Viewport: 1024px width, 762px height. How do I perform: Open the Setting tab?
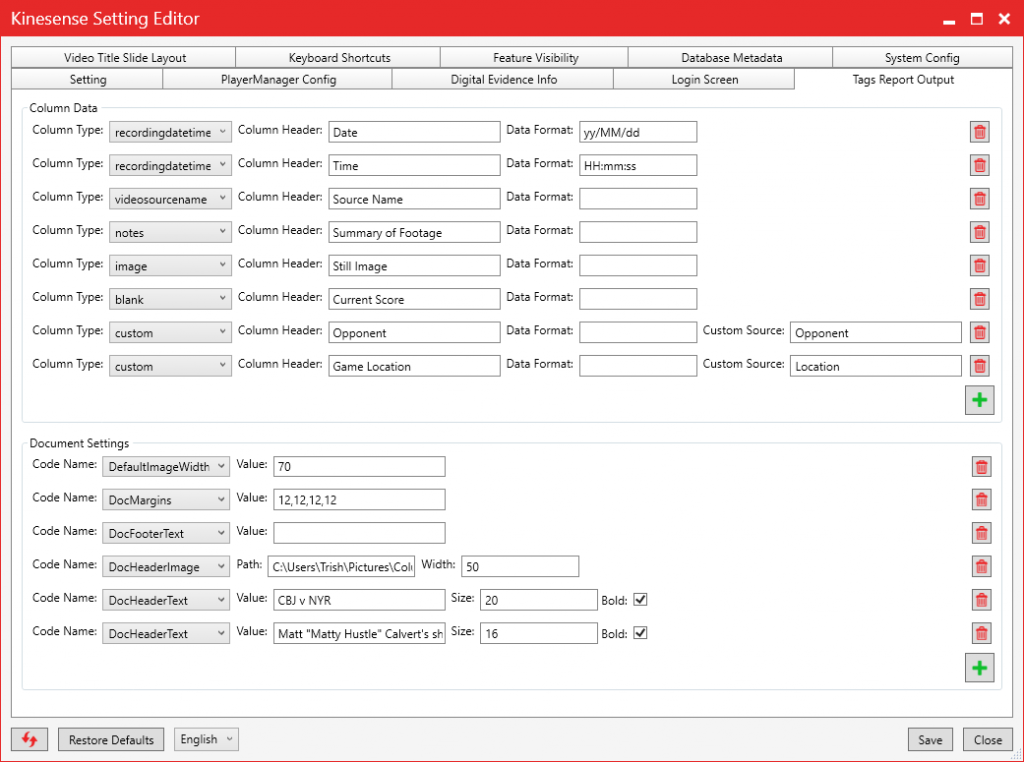88,79
